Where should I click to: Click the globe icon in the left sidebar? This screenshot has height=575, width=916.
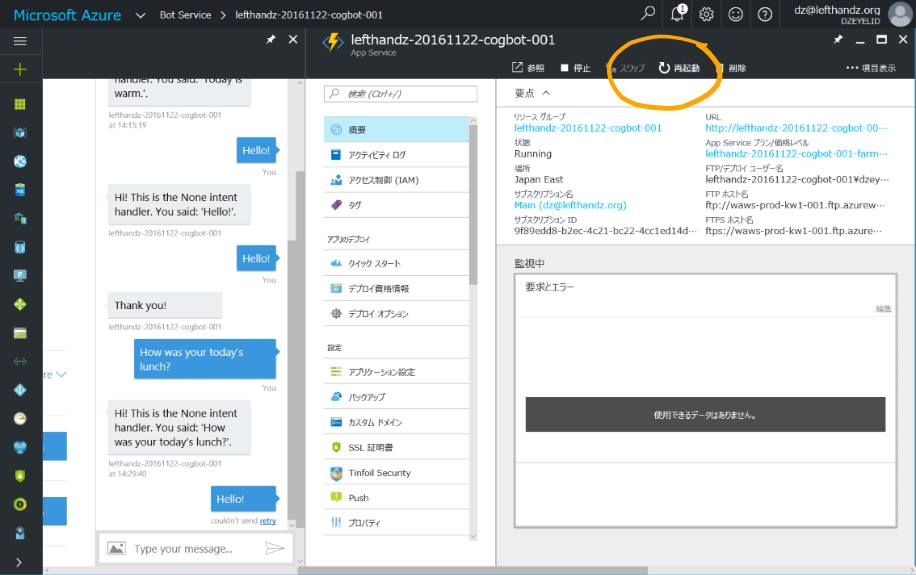pyautogui.click(x=20, y=161)
